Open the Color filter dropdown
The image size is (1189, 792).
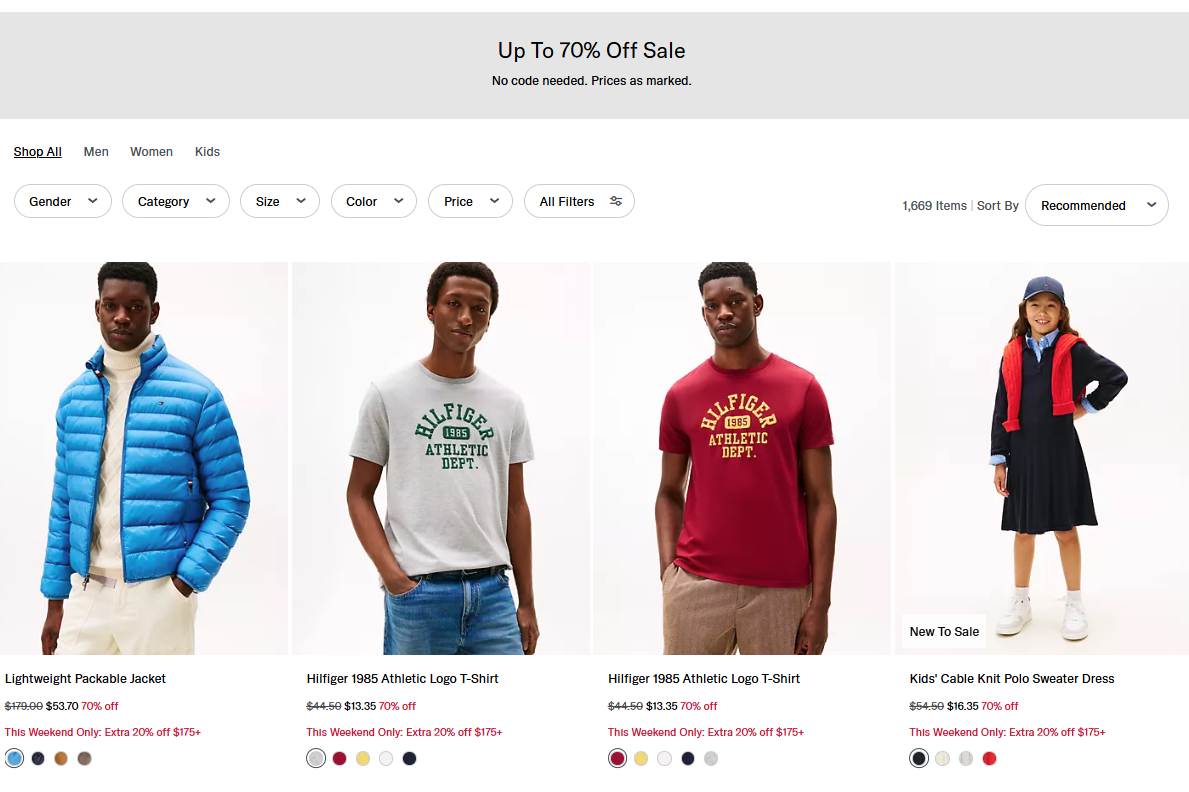[x=373, y=201]
